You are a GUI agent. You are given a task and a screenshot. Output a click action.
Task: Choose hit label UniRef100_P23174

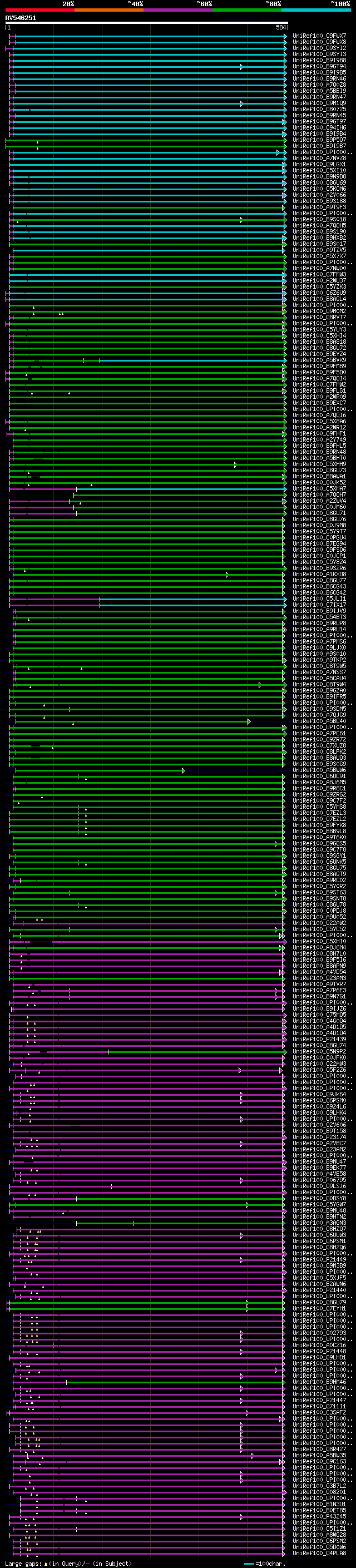coord(319,1137)
